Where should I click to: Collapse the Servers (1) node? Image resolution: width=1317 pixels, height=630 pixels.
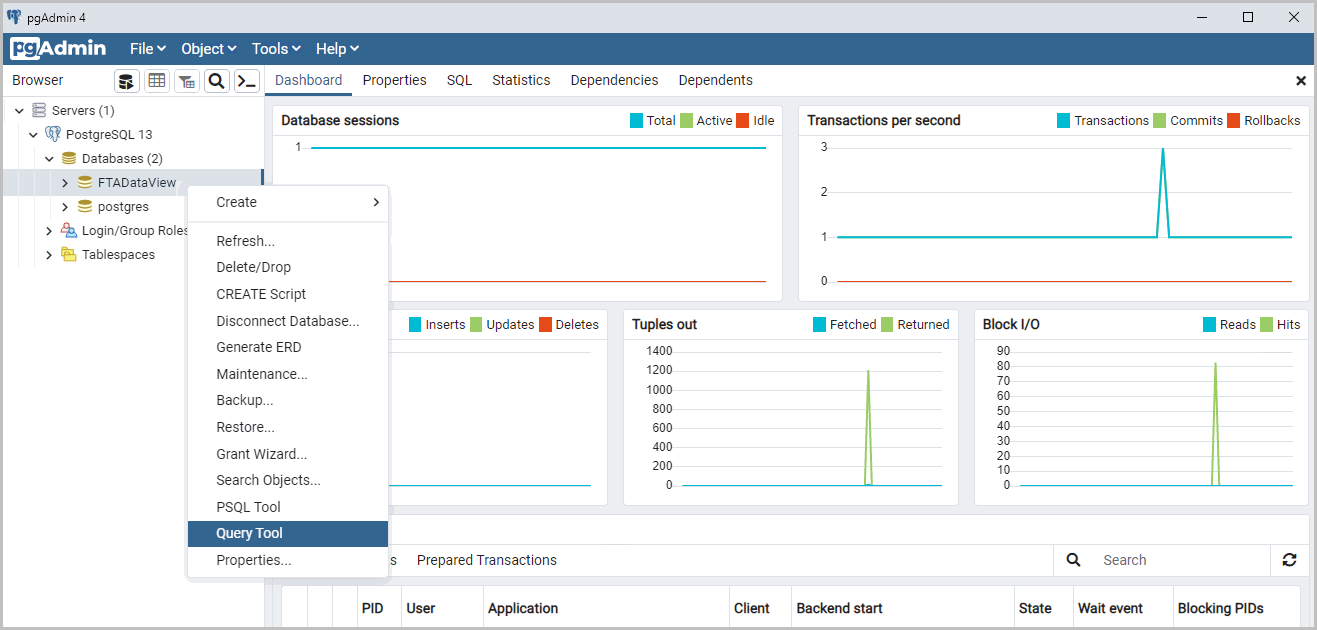click(19, 111)
